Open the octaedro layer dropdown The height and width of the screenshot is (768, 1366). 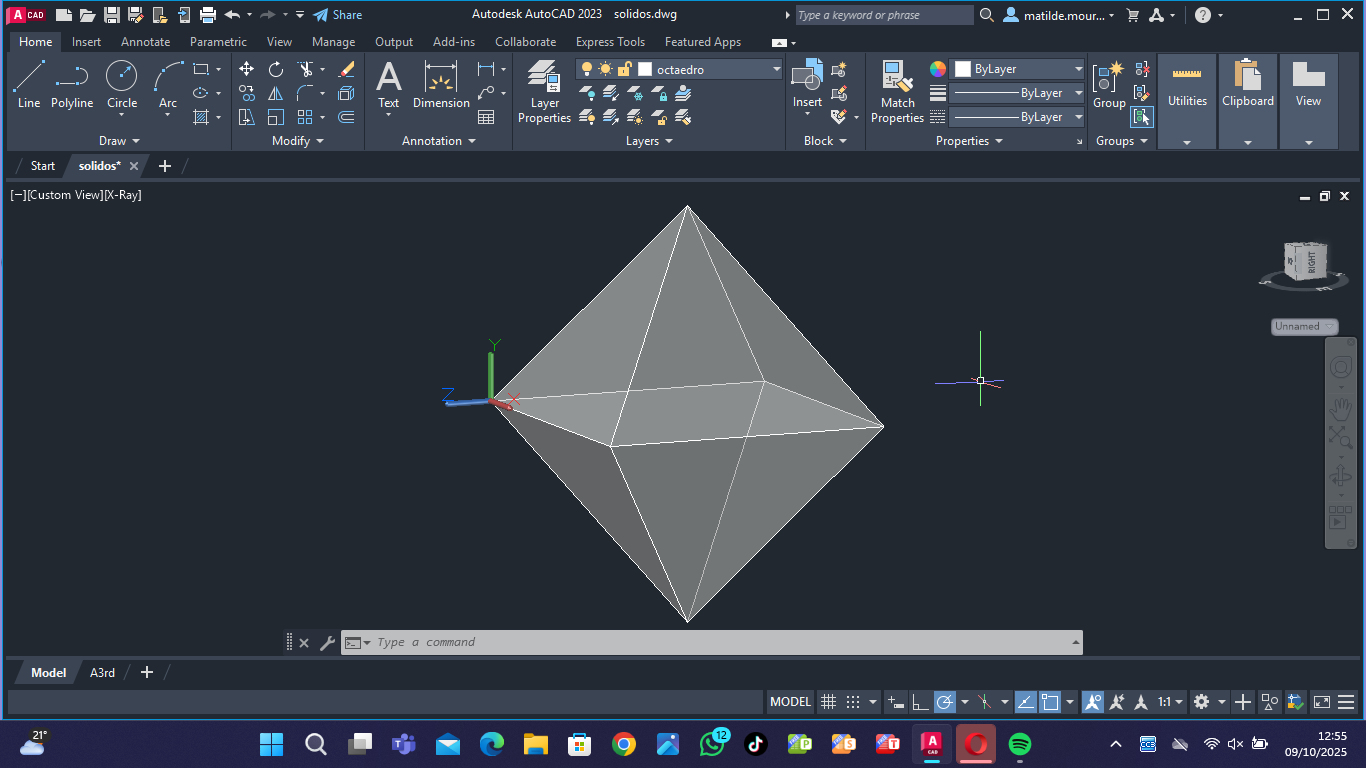pos(776,69)
